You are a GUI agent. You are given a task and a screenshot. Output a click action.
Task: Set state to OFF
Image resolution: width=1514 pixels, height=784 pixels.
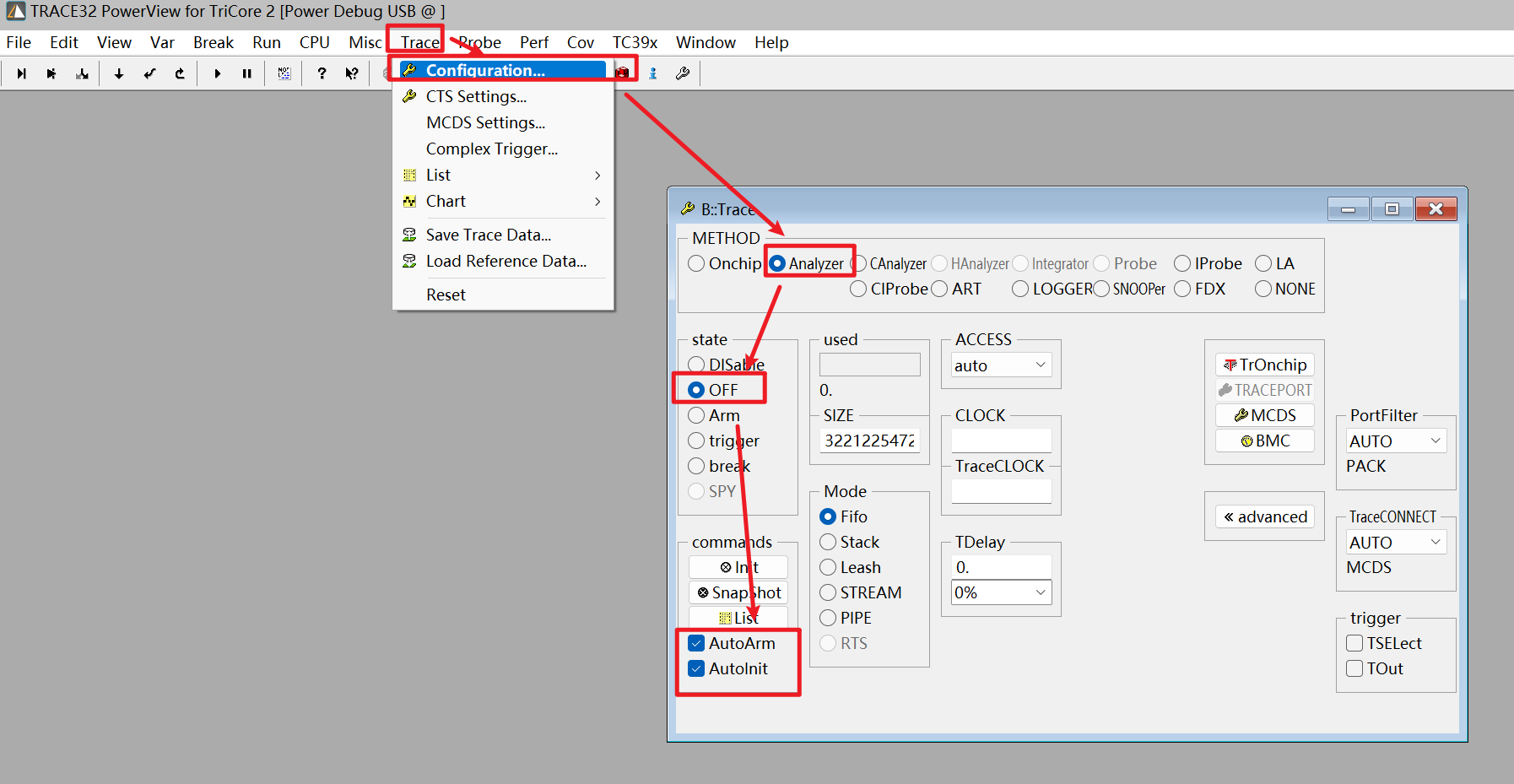point(696,390)
